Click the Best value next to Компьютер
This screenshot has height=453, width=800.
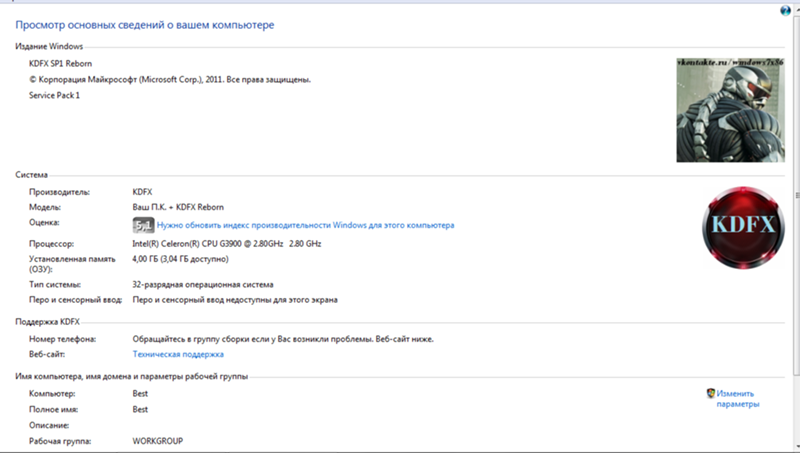point(140,394)
